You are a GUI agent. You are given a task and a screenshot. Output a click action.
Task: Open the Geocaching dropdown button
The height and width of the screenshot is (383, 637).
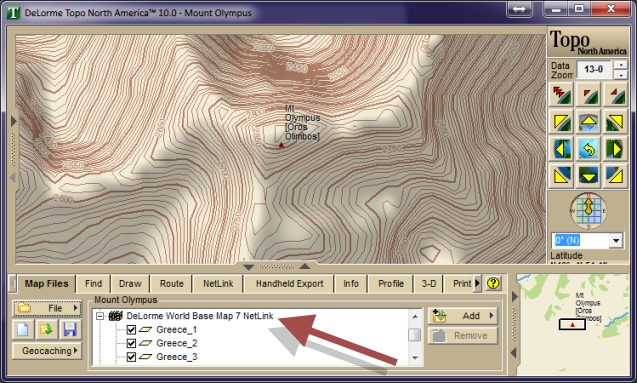click(47, 351)
